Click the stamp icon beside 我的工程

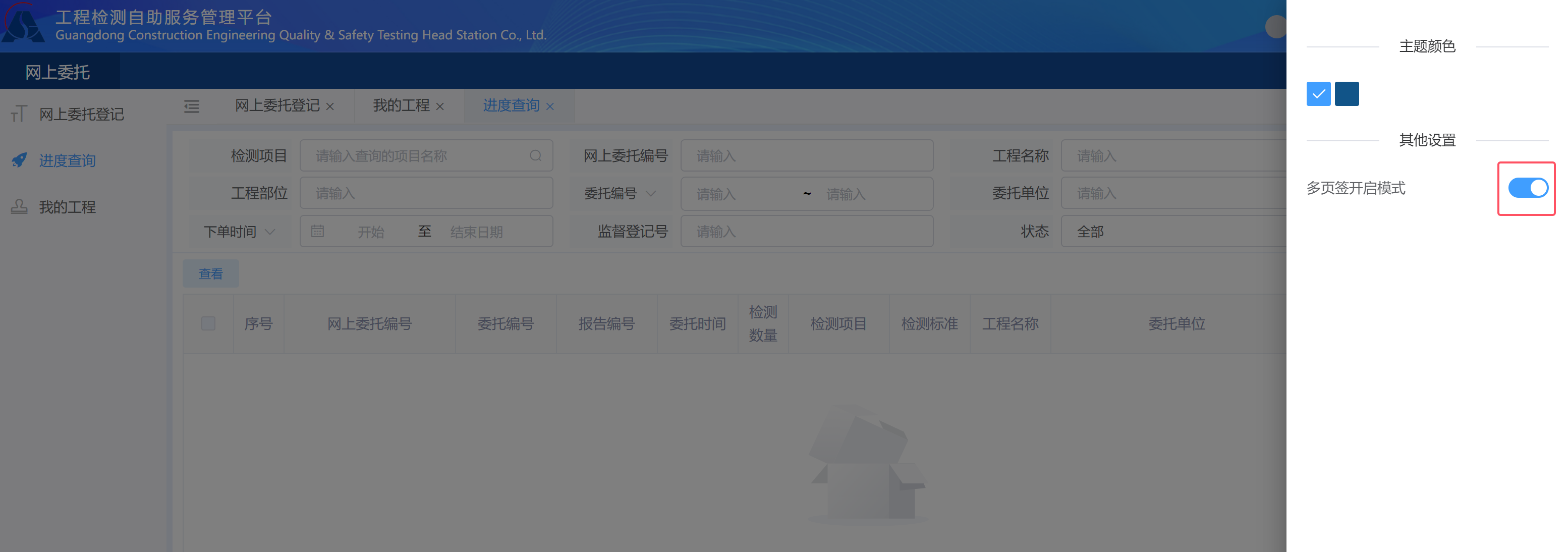(x=19, y=207)
